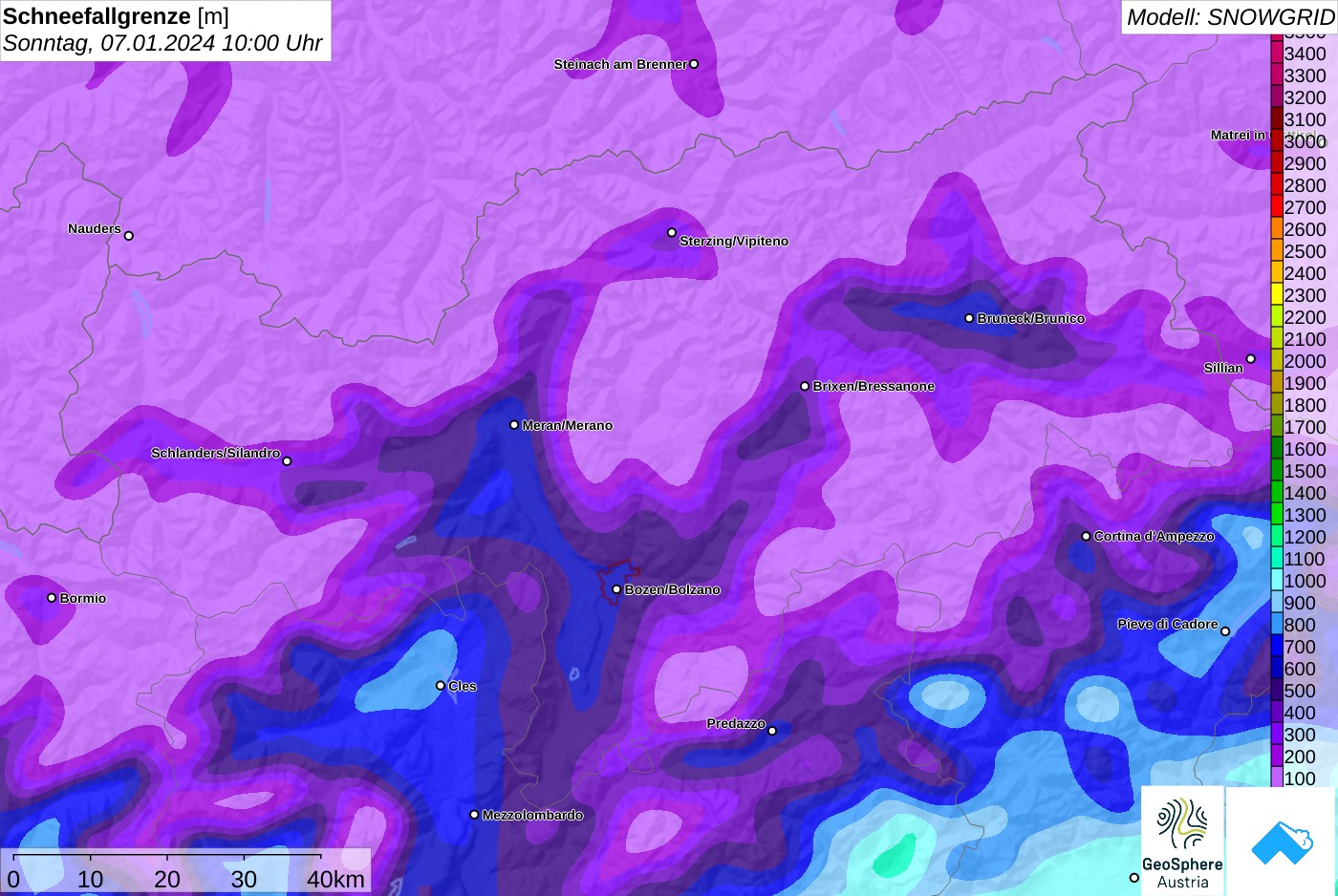Pick the 500 m legend color swatch
1338x896 pixels.
1276,691
